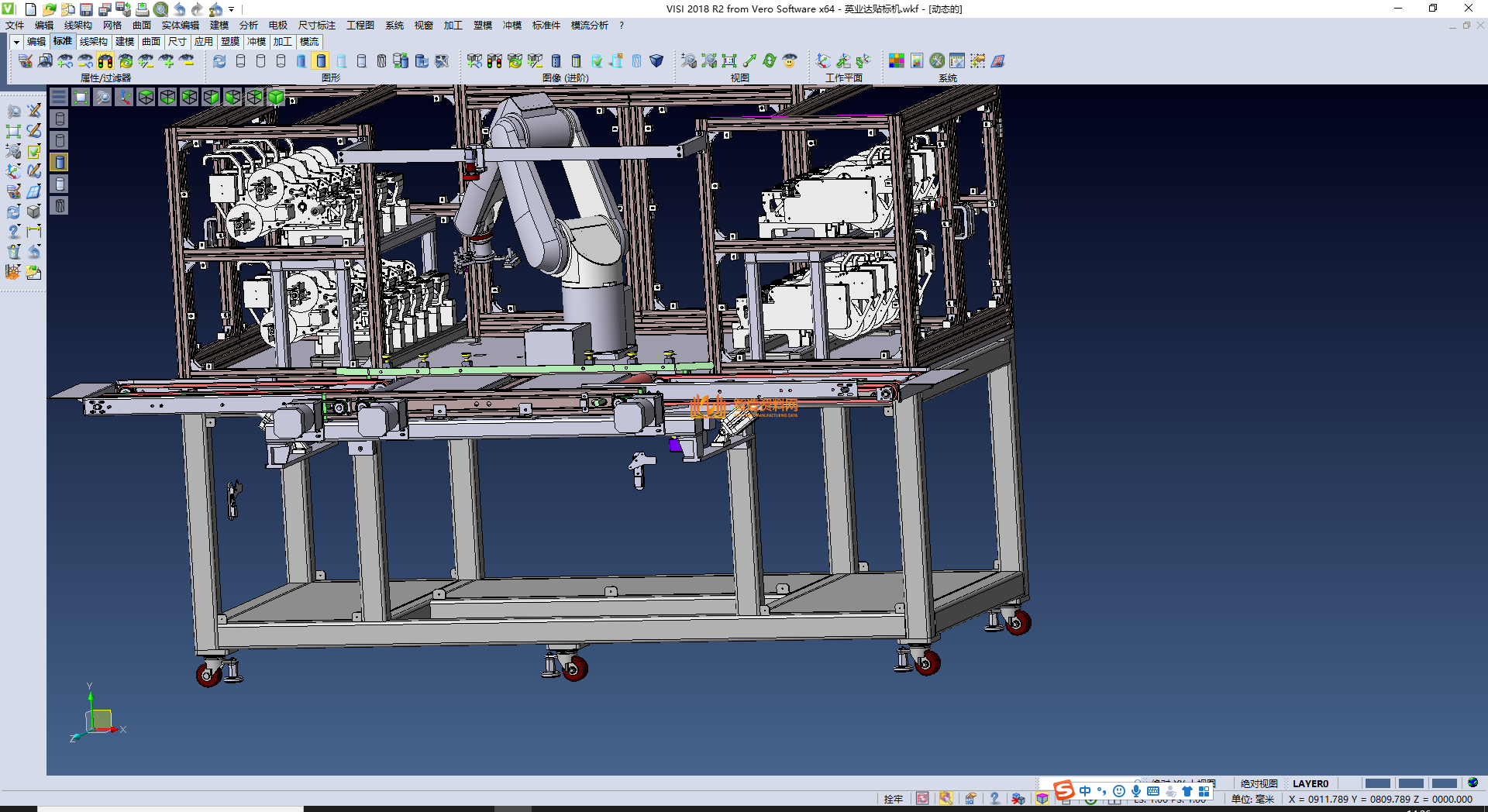Screen dimensions: 1488x812
Task: Open the 实体编辑 menu
Action: [180, 26]
